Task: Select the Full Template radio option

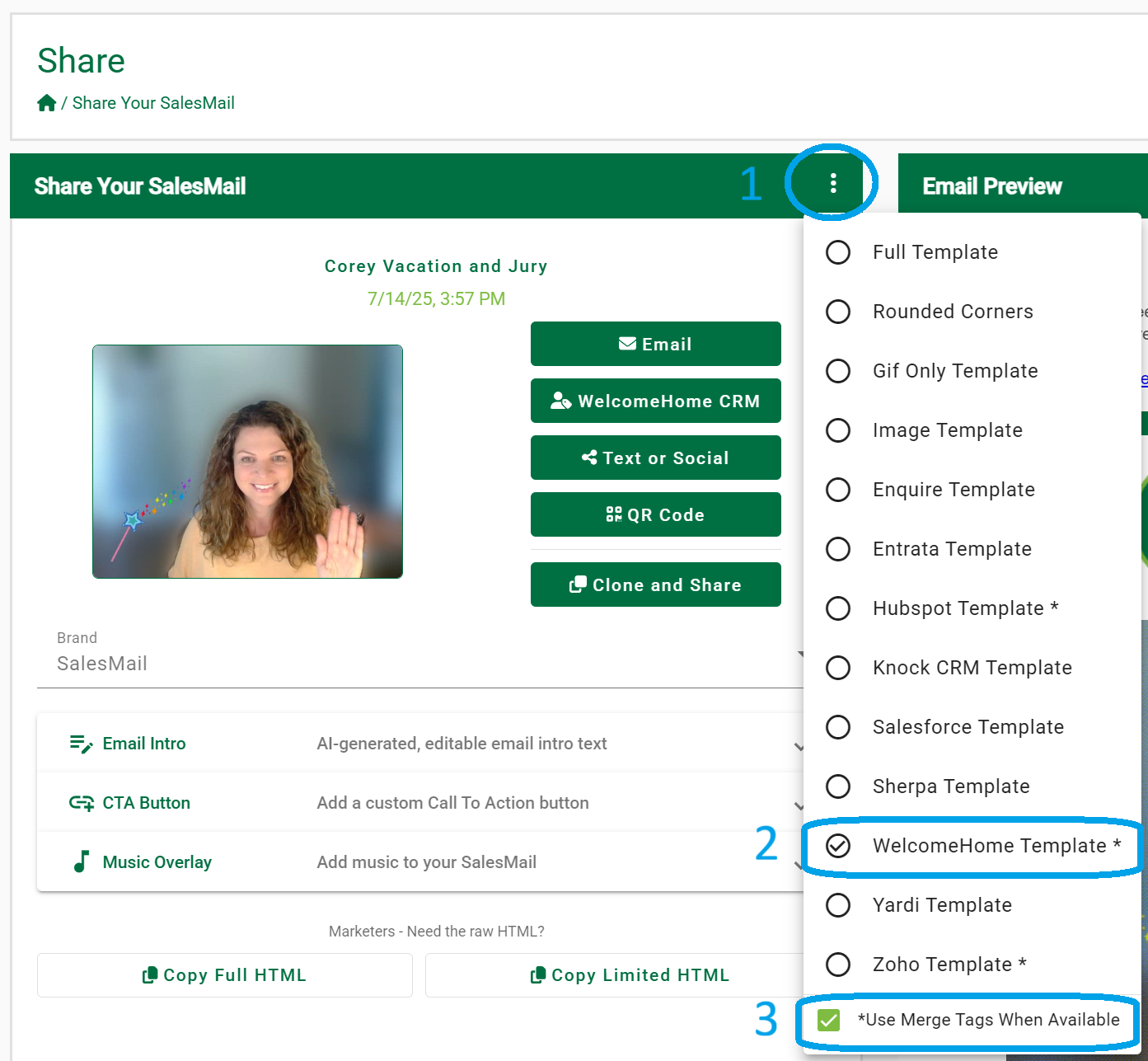Action: [x=838, y=252]
